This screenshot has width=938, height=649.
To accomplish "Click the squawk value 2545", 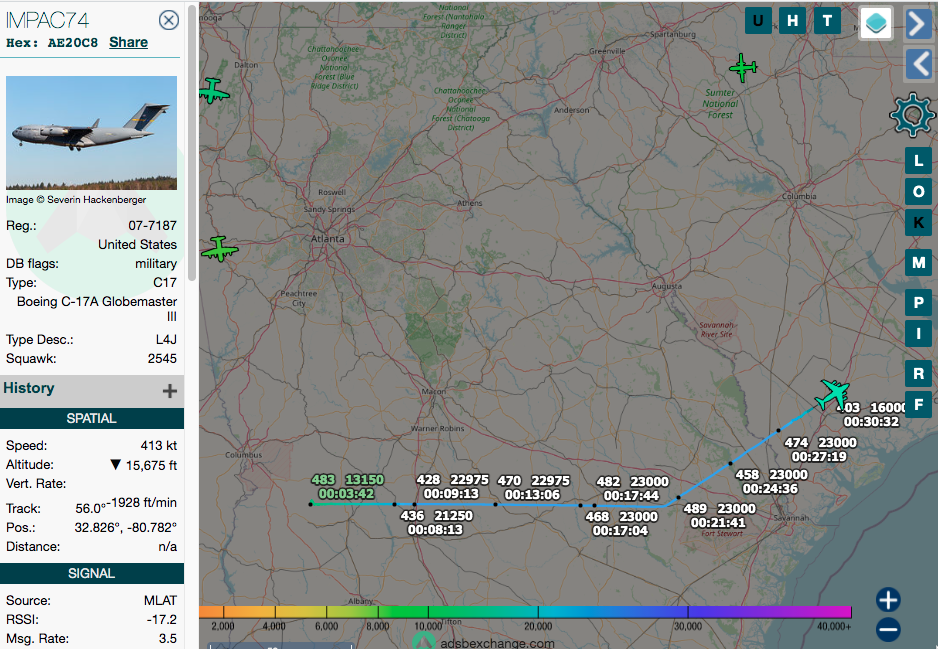I will click(x=162, y=358).
